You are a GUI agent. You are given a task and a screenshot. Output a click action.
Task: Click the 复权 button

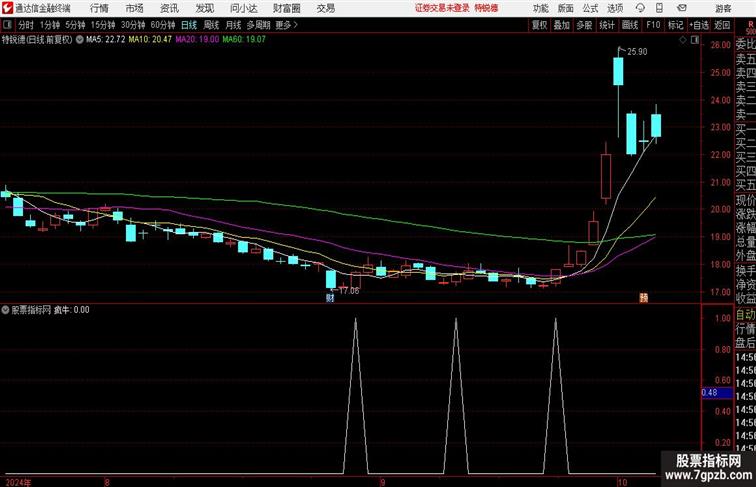(x=539, y=25)
